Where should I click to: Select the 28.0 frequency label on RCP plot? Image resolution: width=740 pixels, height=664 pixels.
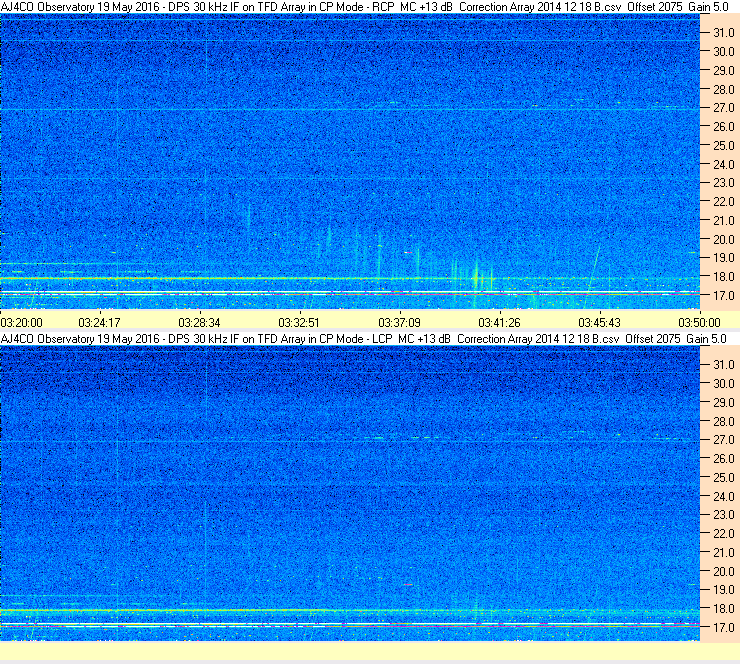coord(723,90)
